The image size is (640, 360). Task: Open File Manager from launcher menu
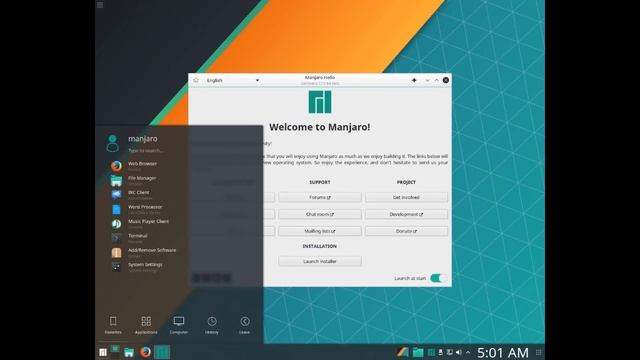[143, 180]
